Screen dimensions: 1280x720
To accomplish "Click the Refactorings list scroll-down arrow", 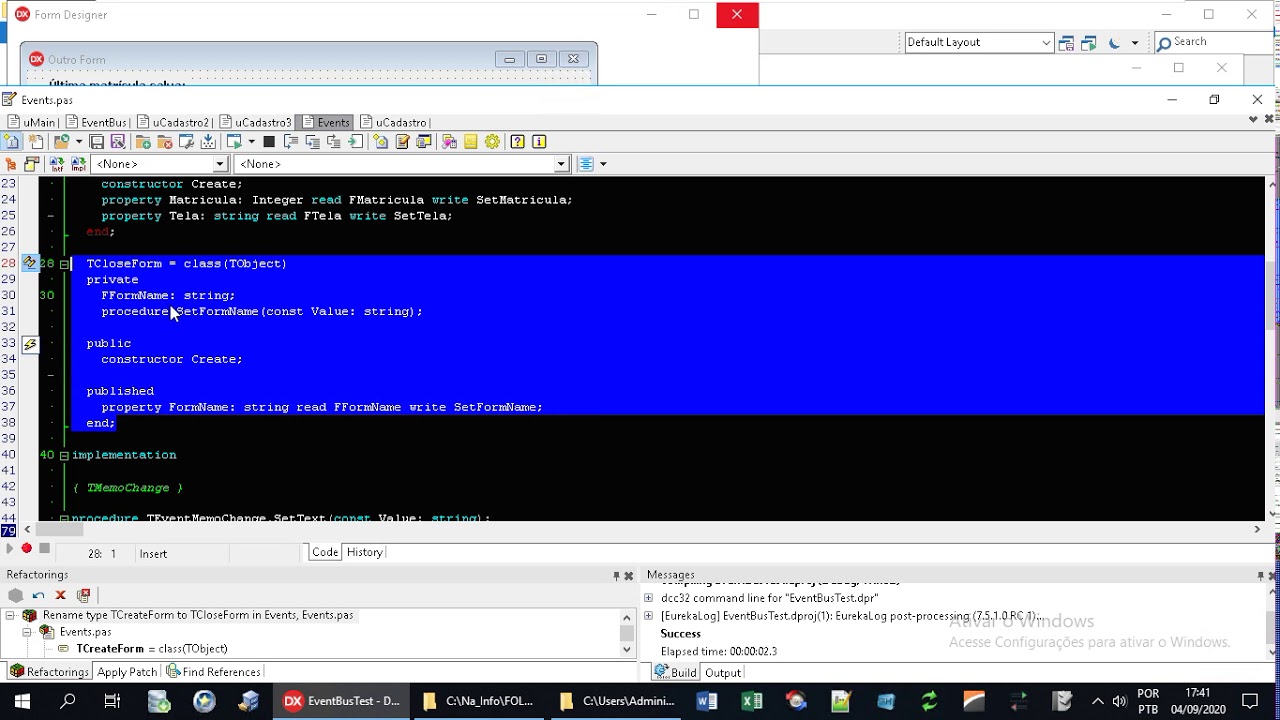I will [x=627, y=650].
